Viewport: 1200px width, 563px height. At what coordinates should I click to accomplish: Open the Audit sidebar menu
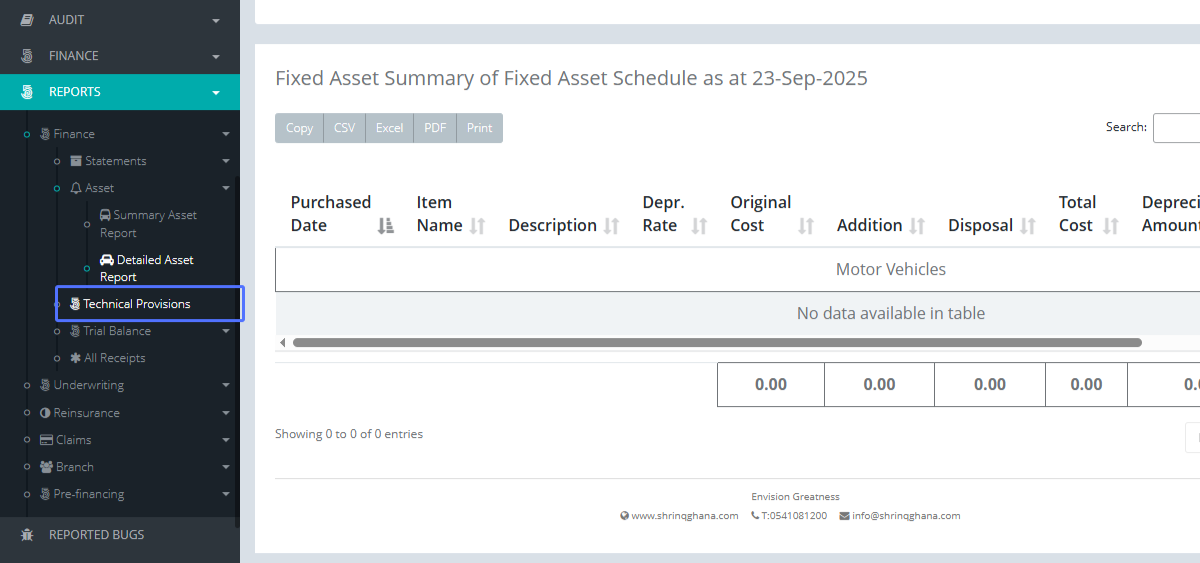119,20
